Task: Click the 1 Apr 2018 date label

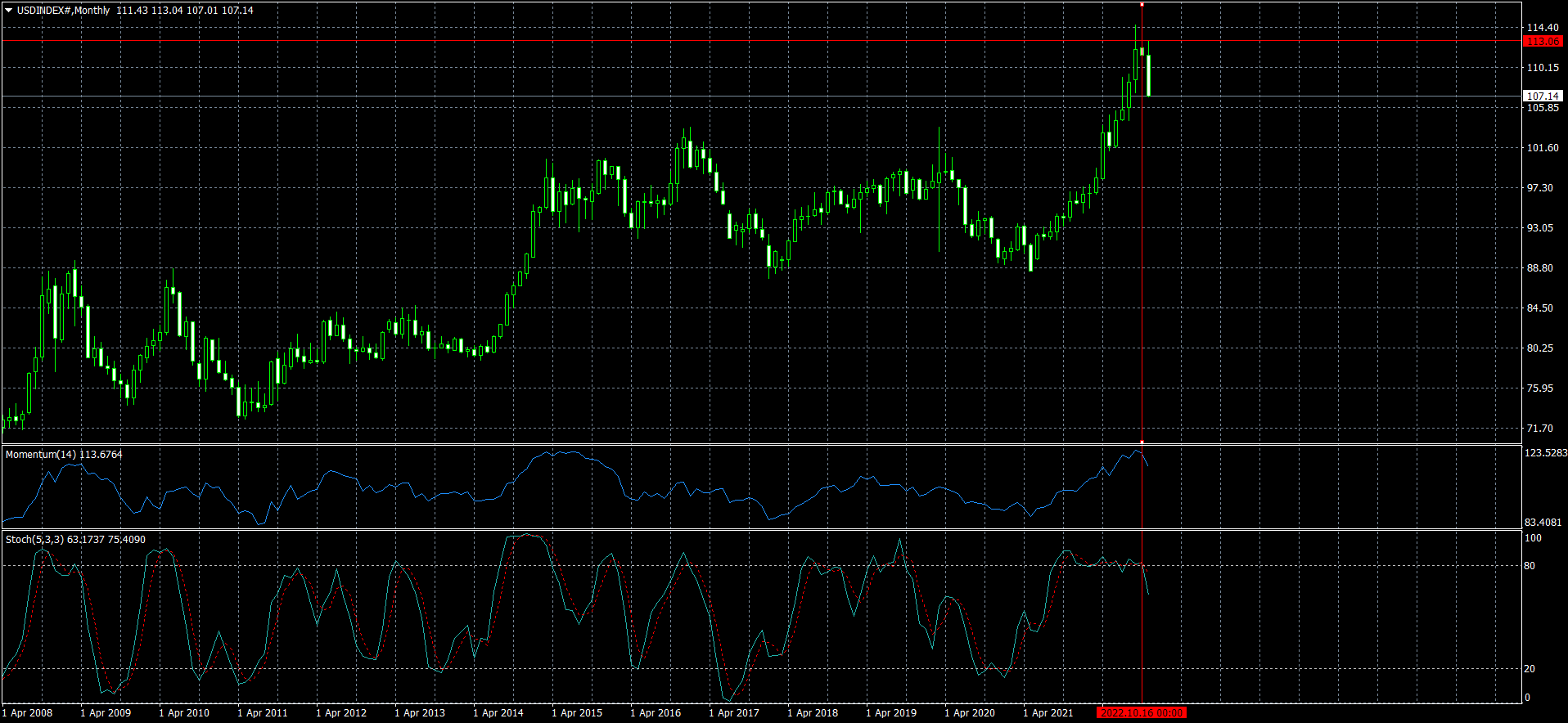Action: pos(813,713)
